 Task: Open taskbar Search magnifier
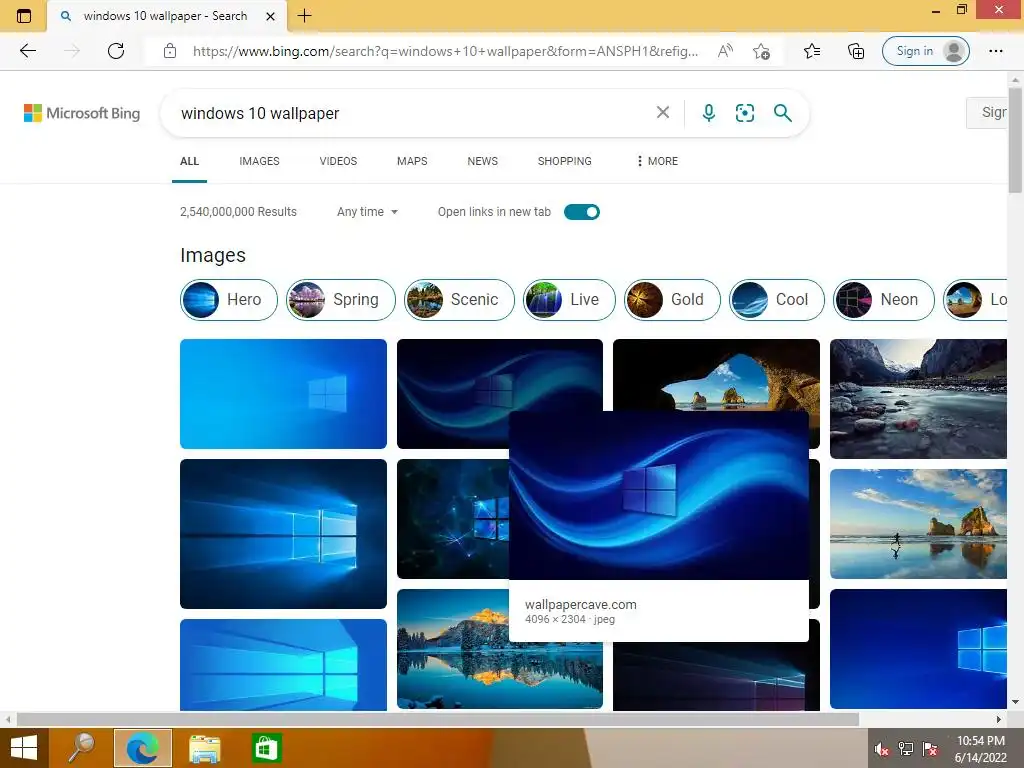81,748
